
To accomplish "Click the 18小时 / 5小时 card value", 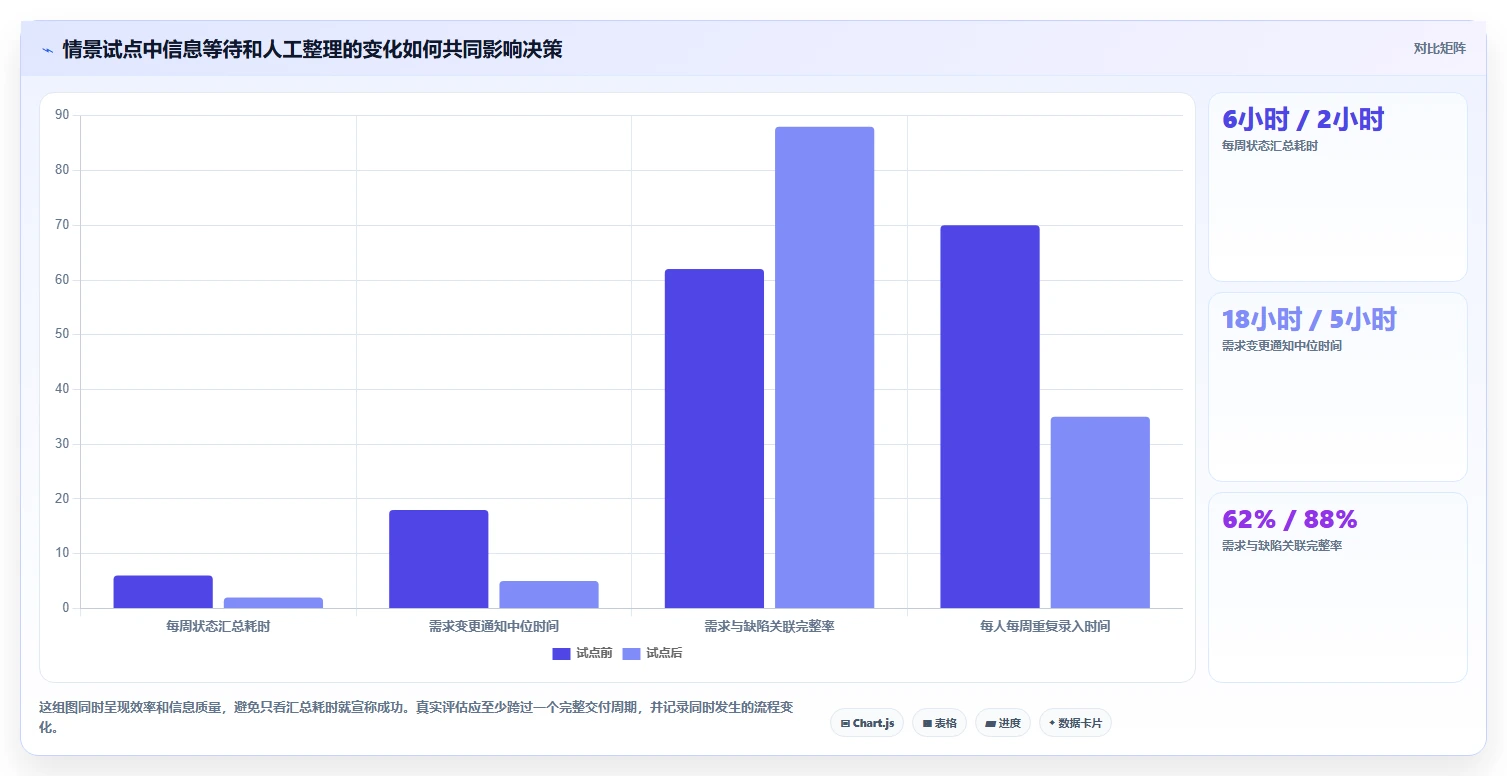I will (x=1309, y=320).
